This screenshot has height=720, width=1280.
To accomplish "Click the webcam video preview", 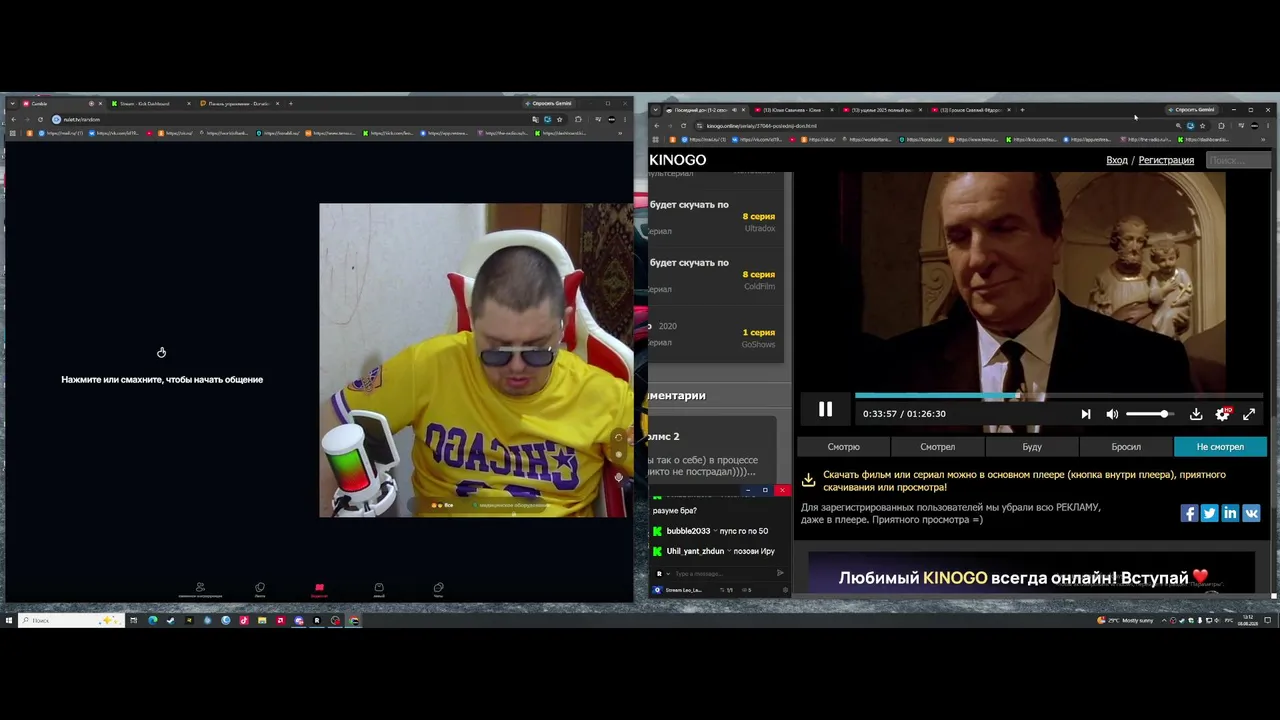I will pos(476,360).
